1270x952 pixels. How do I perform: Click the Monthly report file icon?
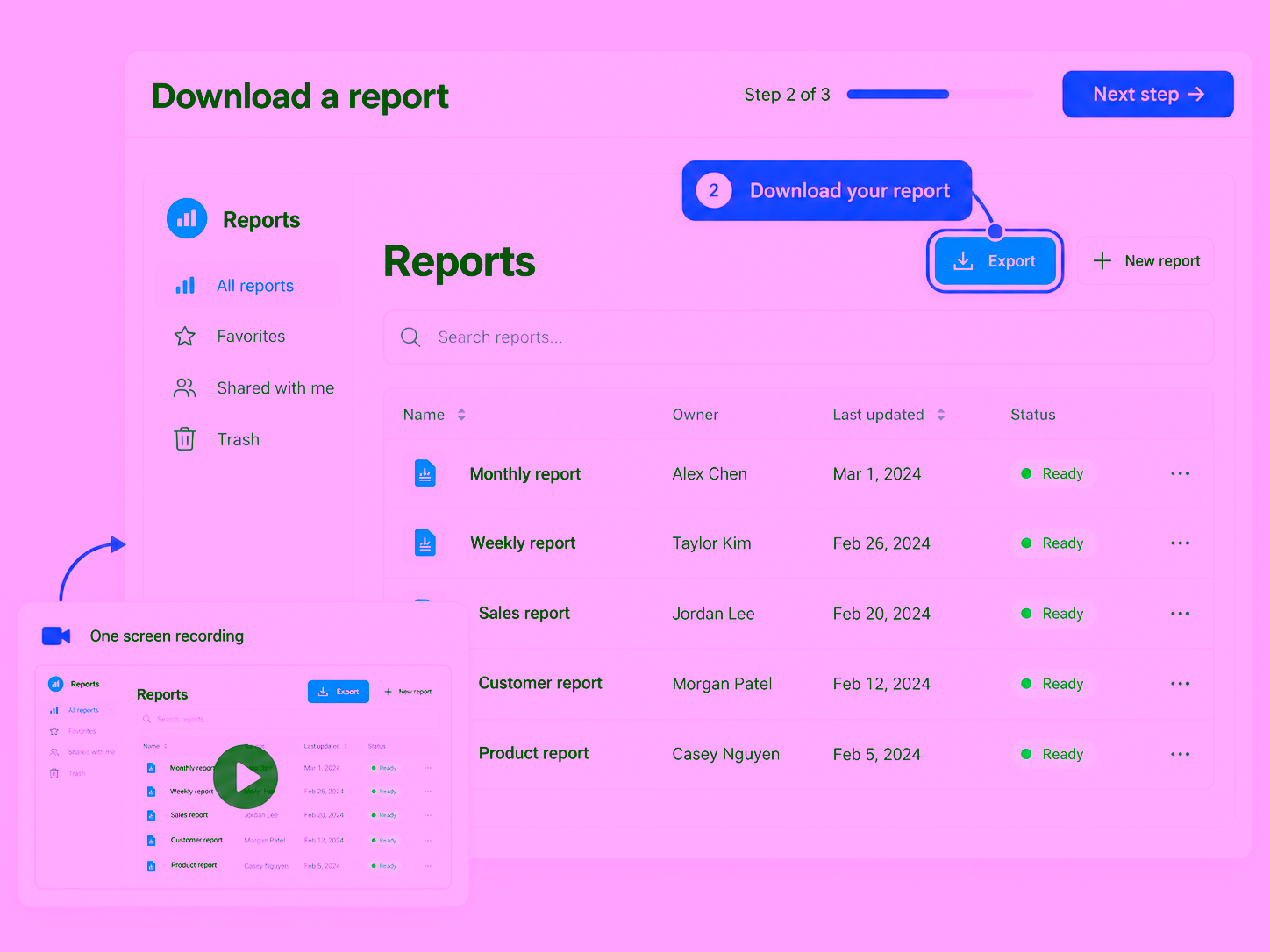425,473
